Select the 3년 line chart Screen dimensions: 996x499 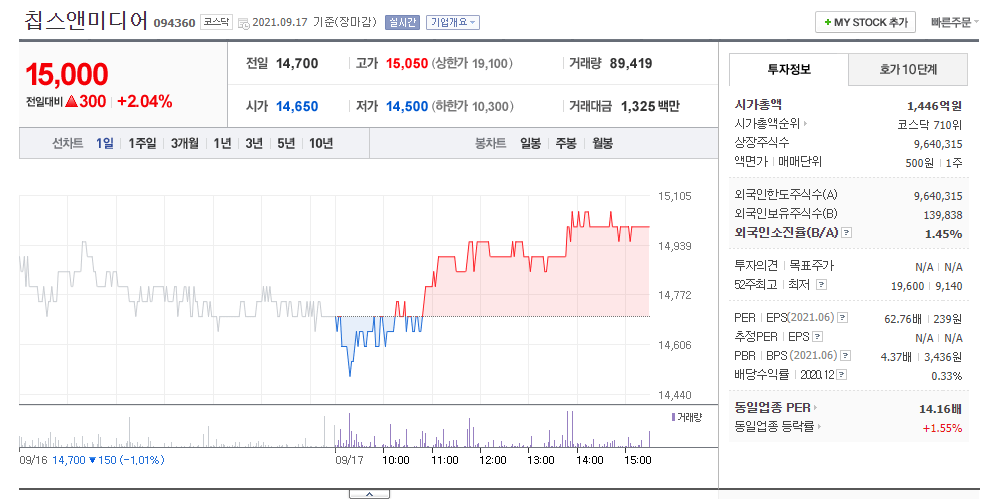(254, 143)
